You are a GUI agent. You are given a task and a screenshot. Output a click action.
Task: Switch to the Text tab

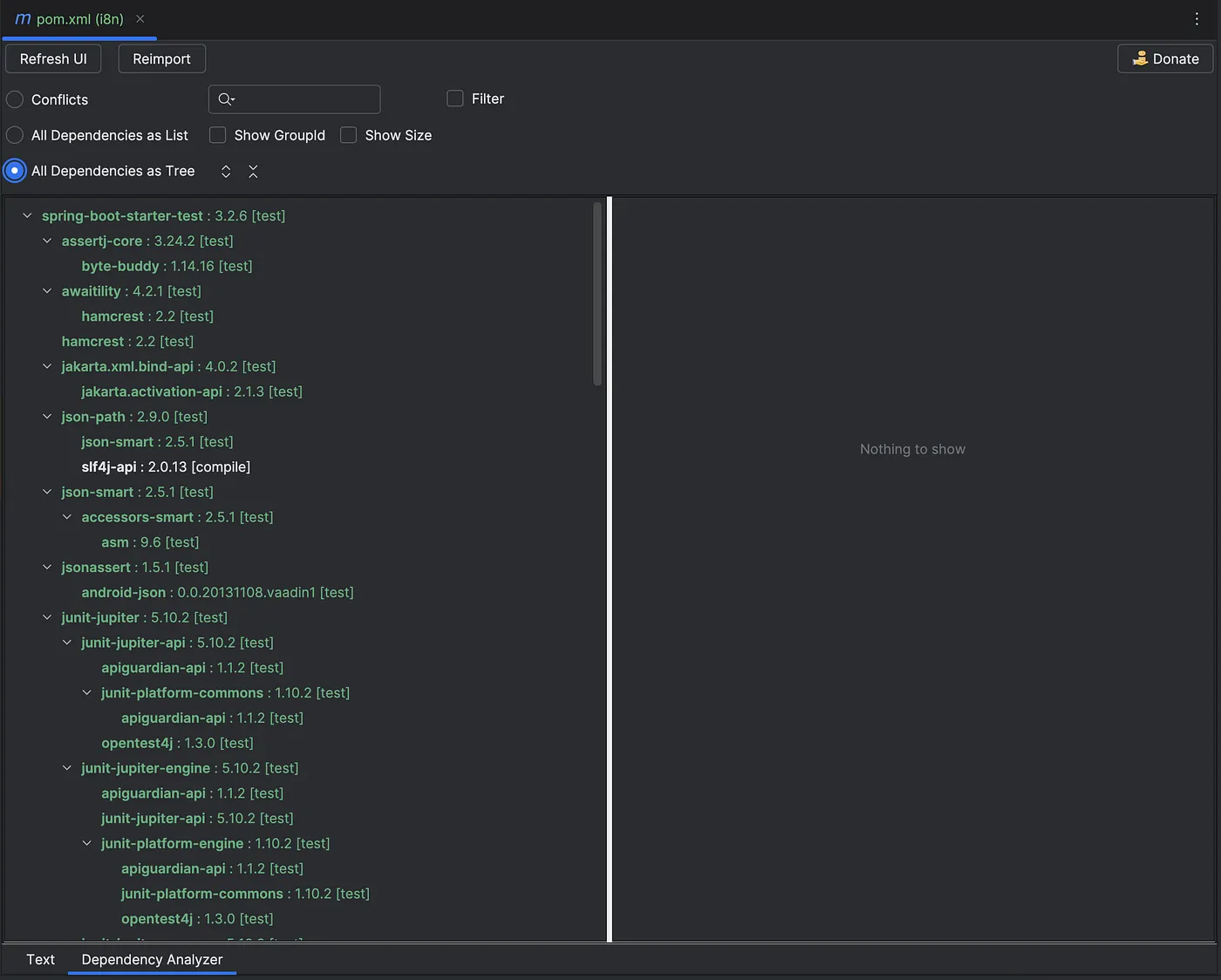(40, 959)
